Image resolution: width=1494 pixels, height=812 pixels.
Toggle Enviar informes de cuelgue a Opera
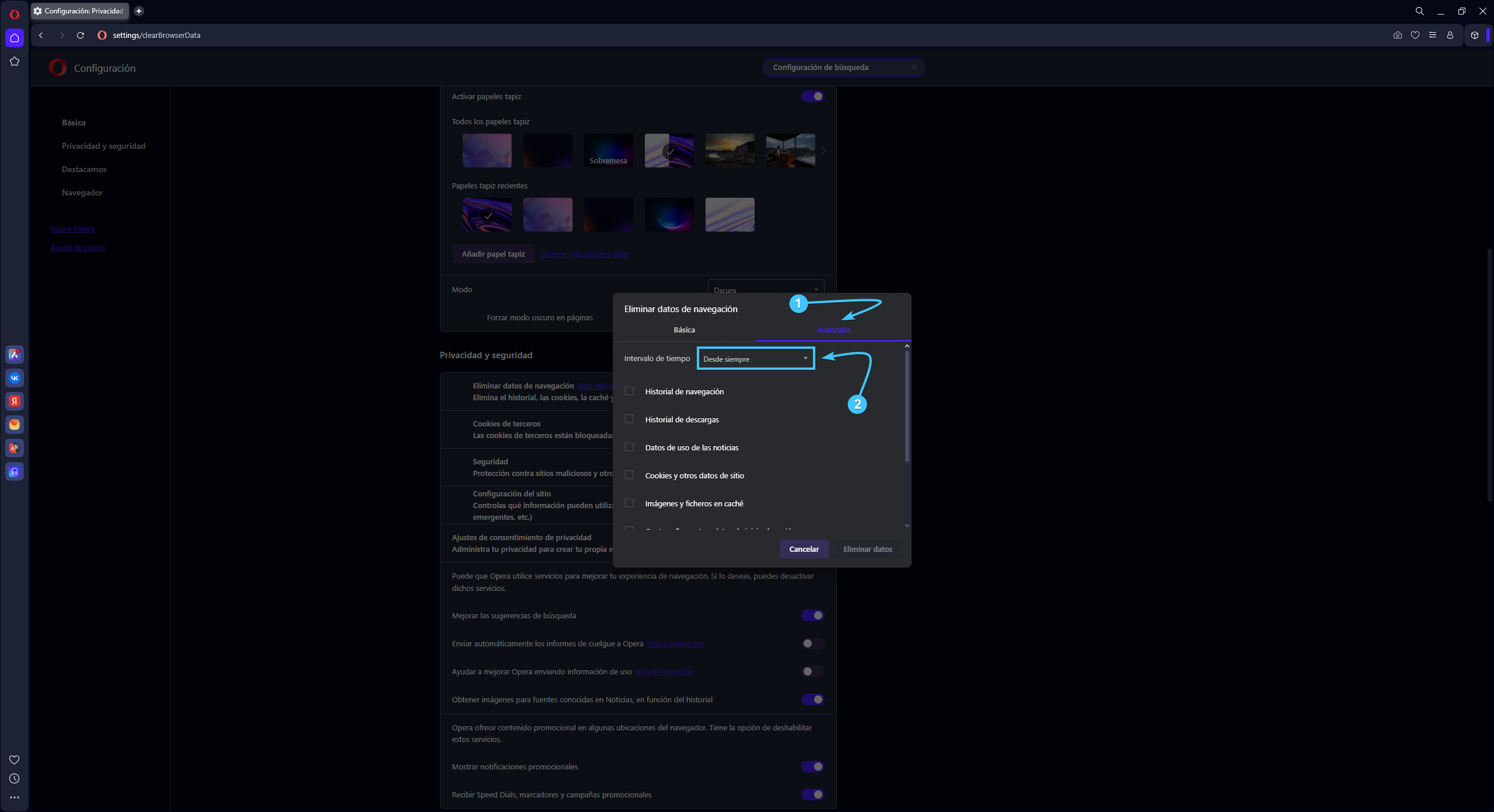[813, 643]
